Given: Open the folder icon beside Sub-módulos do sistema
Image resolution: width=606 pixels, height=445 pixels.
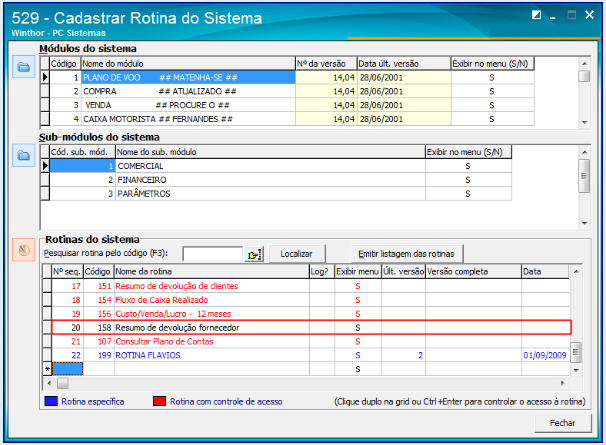Looking at the screenshot, I should (24, 155).
